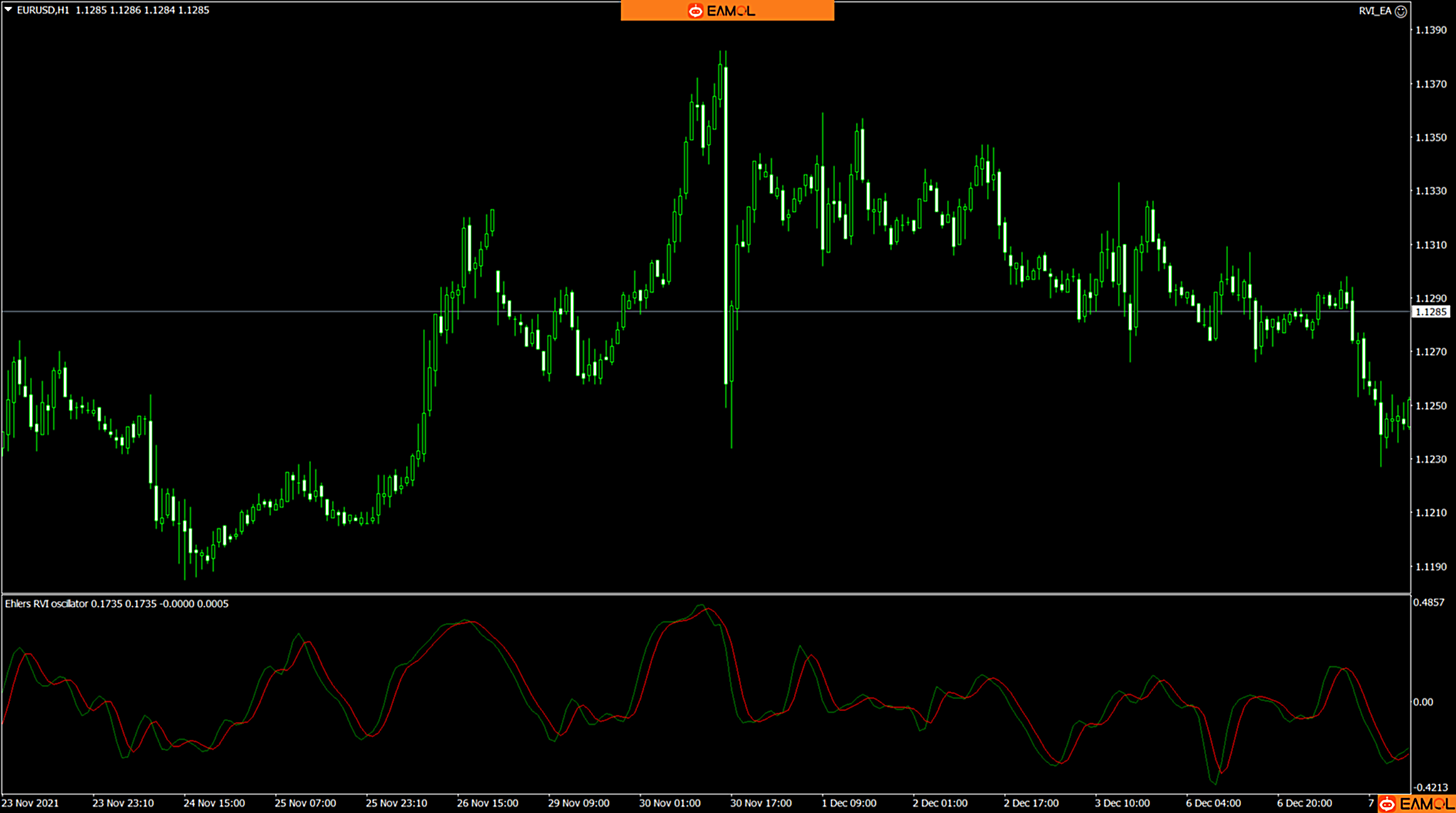Screen dimensions: 1456x813
Task: Click the Ehlers RVI oscillator indicator label
Action: point(46,604)
